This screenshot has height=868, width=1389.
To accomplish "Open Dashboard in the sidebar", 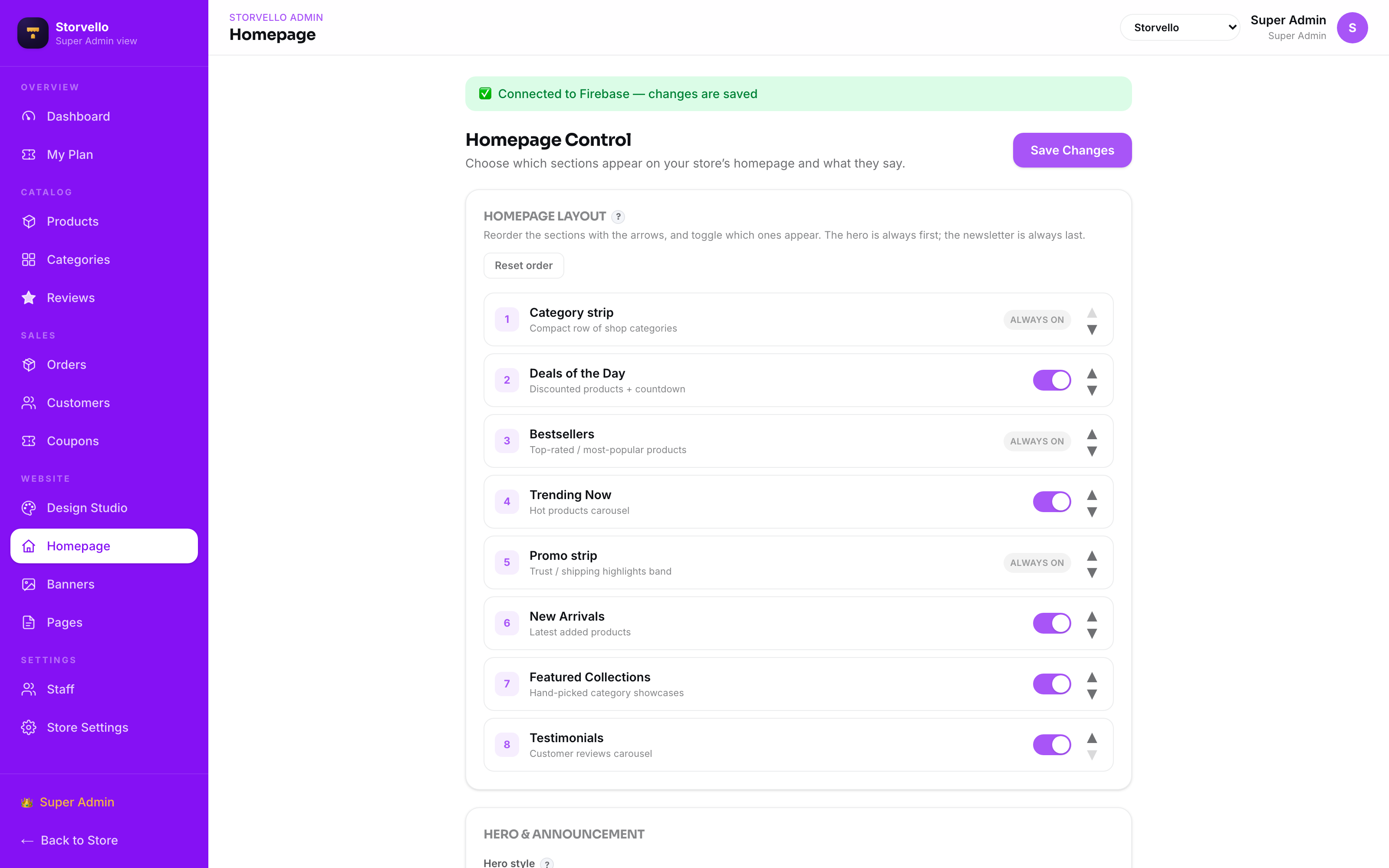I will point(104,117).
